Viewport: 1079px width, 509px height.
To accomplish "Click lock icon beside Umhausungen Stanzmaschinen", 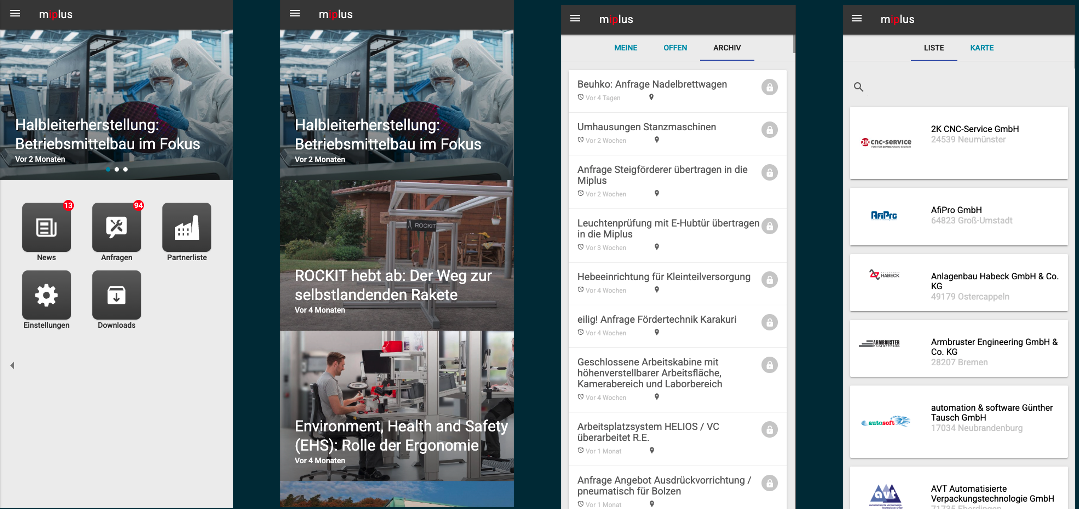I will (x=769, y=130).
